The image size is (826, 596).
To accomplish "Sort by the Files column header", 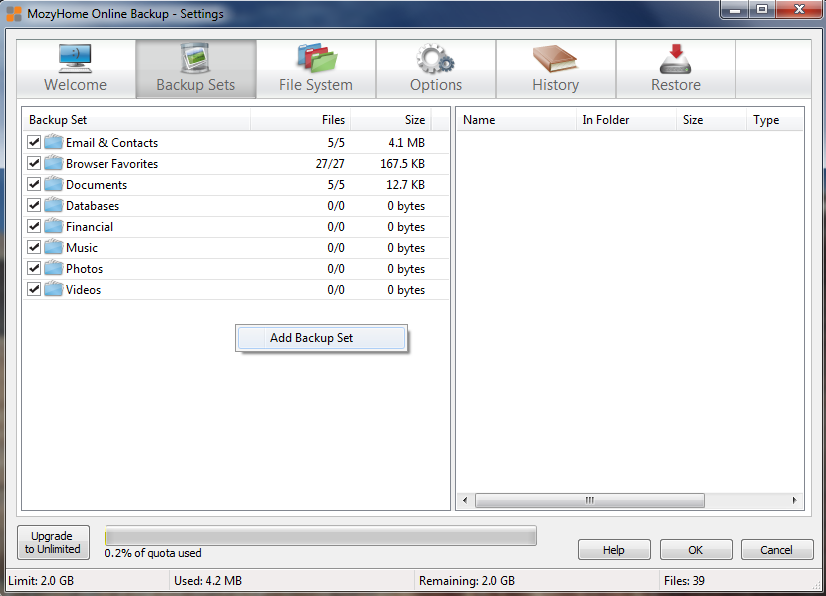I will (x=301, y=120).
